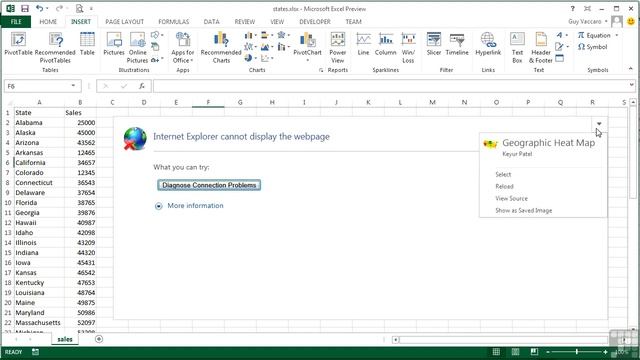The width and height of the screenshot is (640, 360).
Task: Select the Massachusetts cell
Action: pos(39,322)
